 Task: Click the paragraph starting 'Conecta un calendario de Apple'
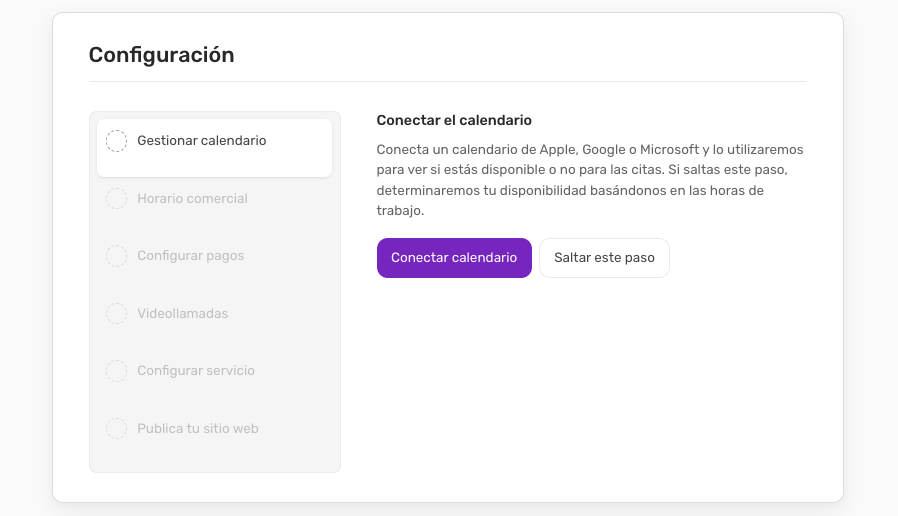click(590, 180)
